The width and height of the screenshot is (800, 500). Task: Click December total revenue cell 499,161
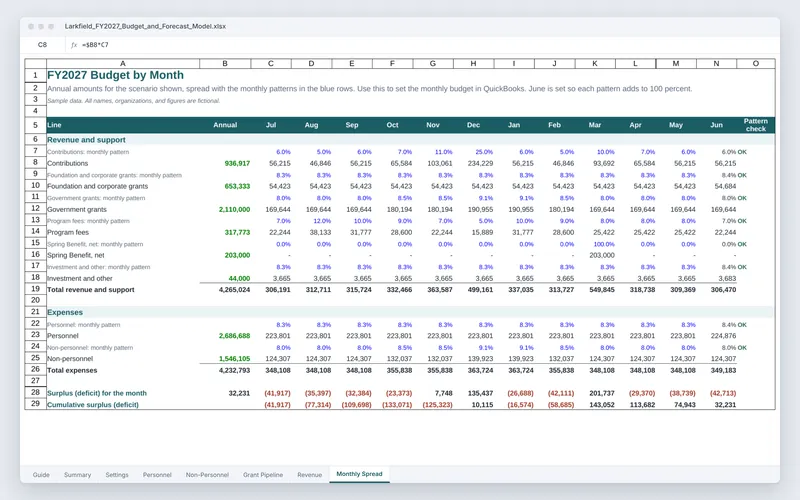pos(480,289)
